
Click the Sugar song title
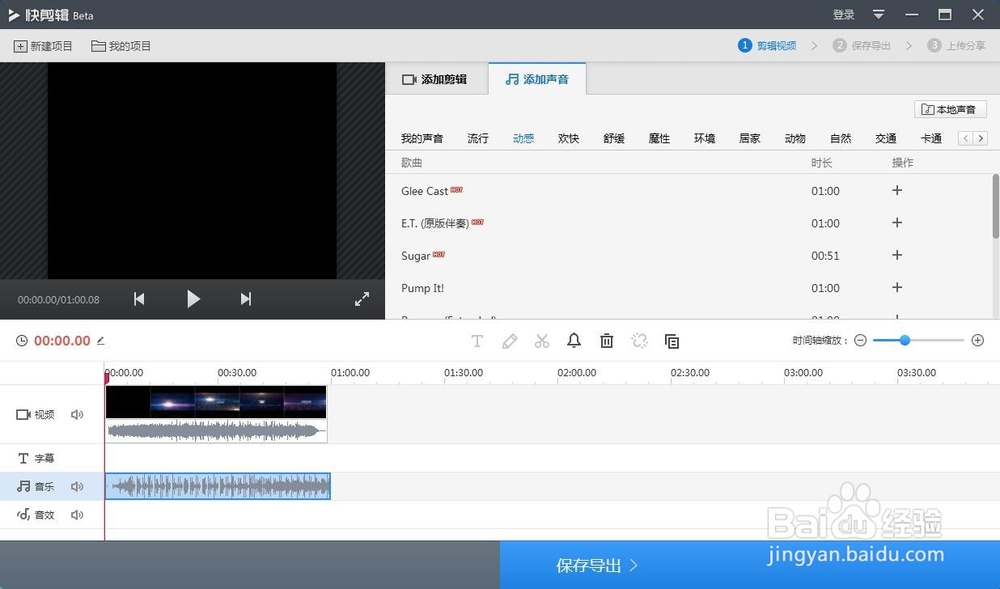415,256
